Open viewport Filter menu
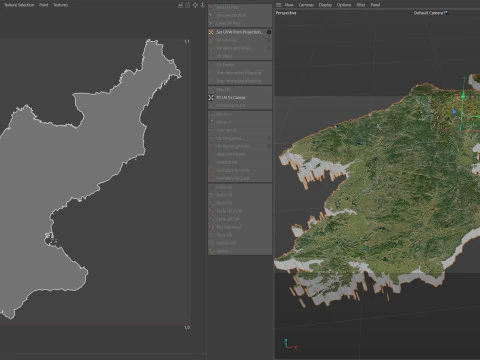This screenshot has height=360, width=480. point(361,5)
